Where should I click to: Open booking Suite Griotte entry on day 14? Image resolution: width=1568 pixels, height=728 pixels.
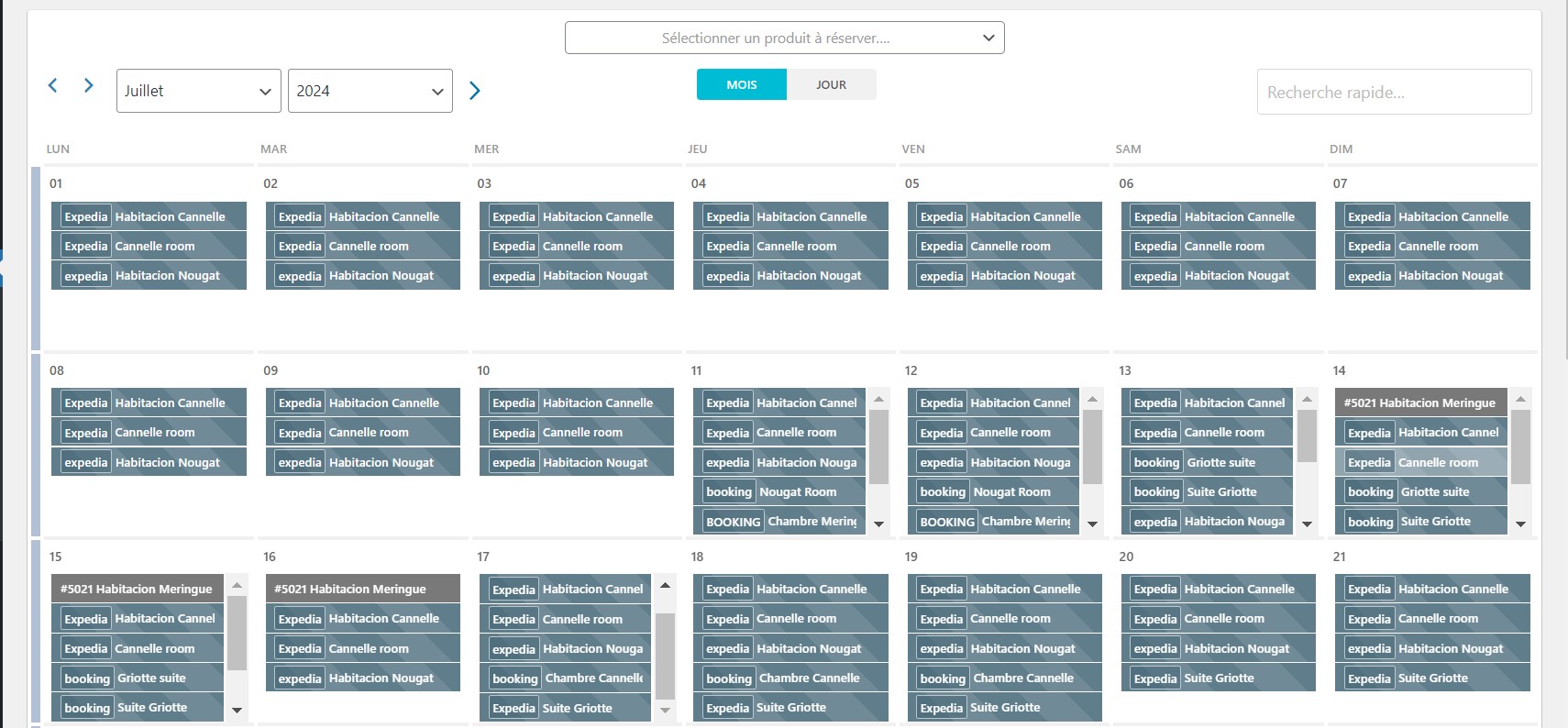click(1421, 521)
